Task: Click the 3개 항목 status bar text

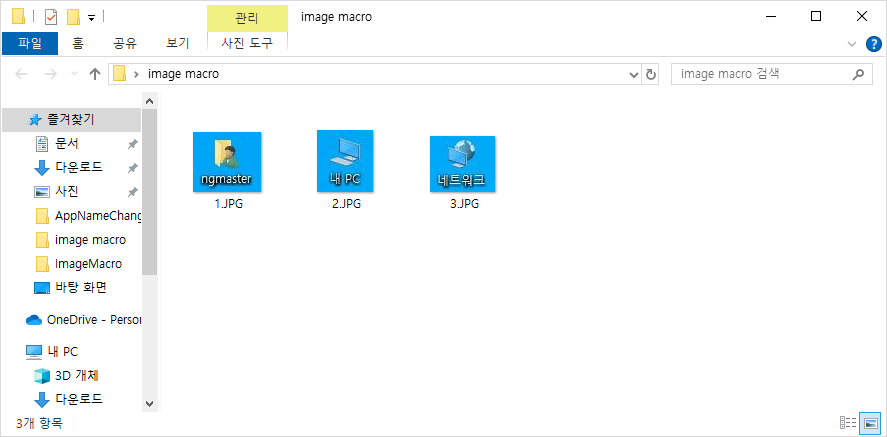Action: click(x=40, y=422)
